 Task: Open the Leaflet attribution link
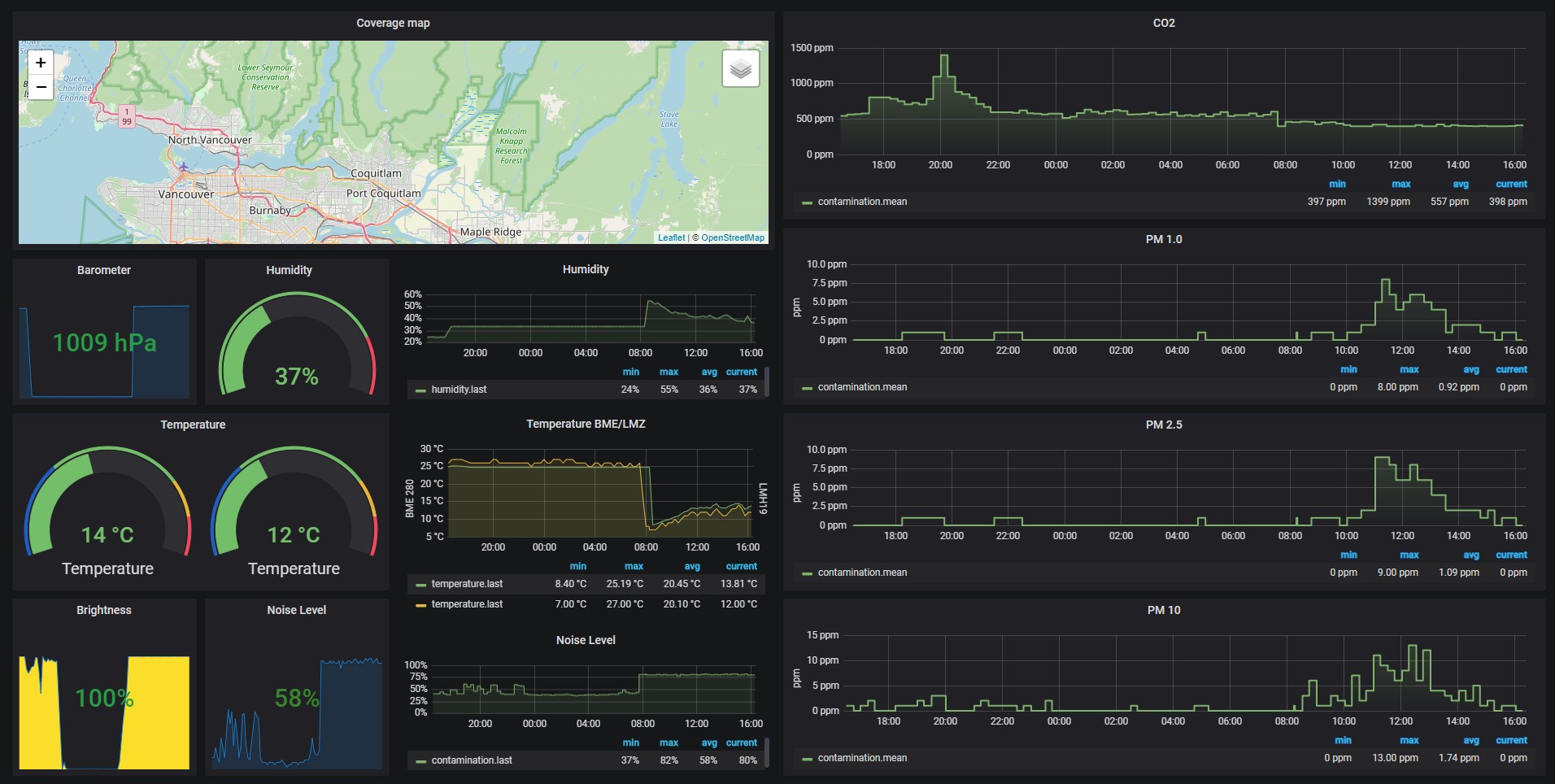point(671,237)
